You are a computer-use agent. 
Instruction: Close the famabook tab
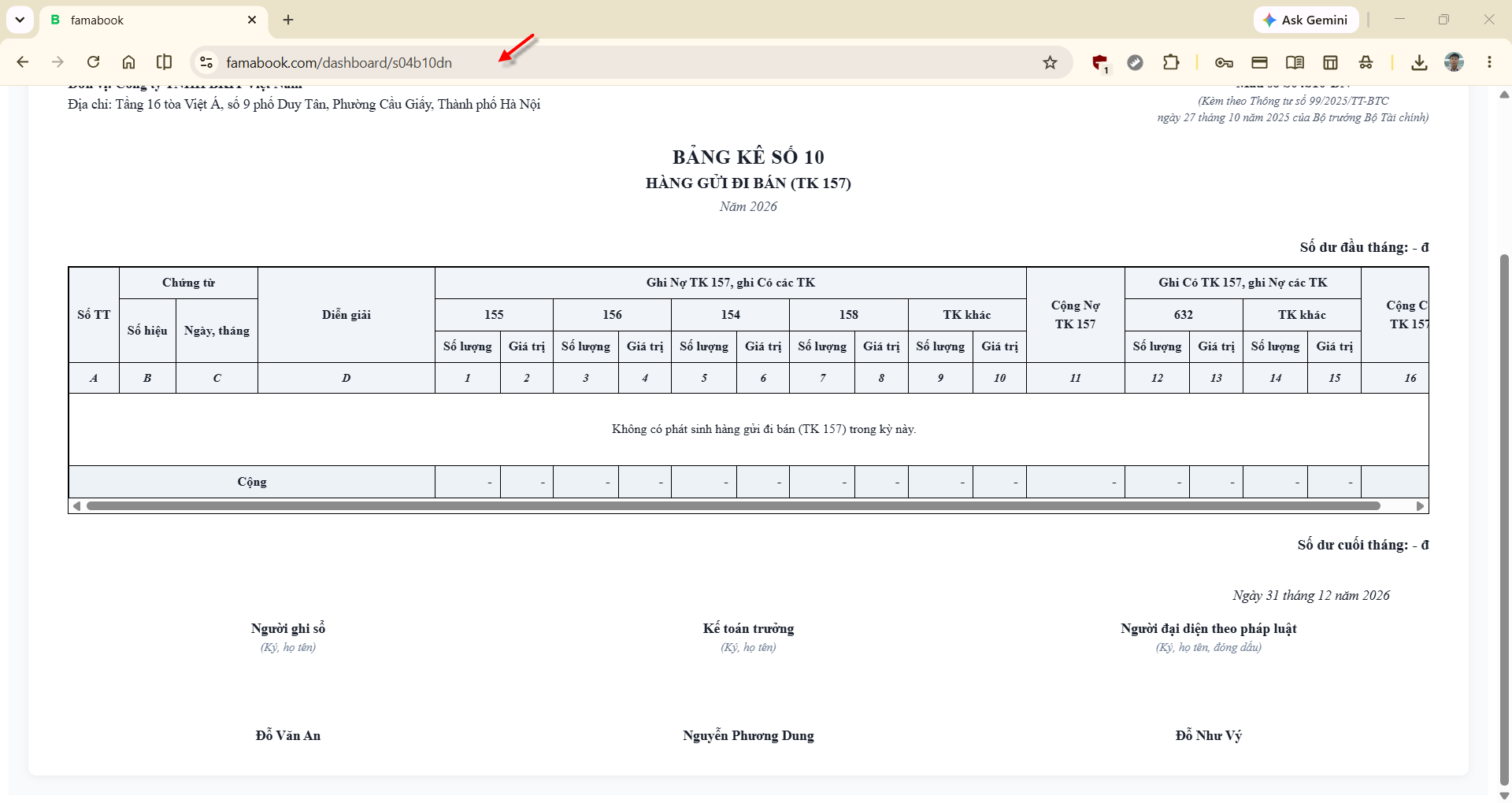pyautogui.click(x=252, y=20)
